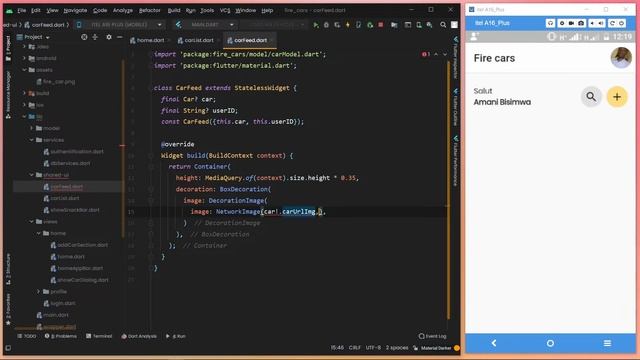Open the Flutter Outline side panel
The width and height of the screenshot is (640, 360).
point(456,107)
